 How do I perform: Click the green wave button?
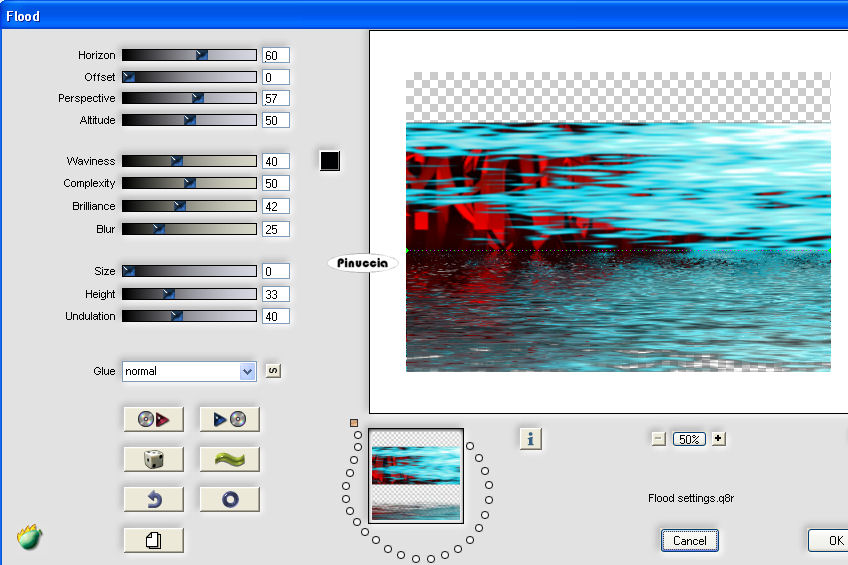(230, 459)
